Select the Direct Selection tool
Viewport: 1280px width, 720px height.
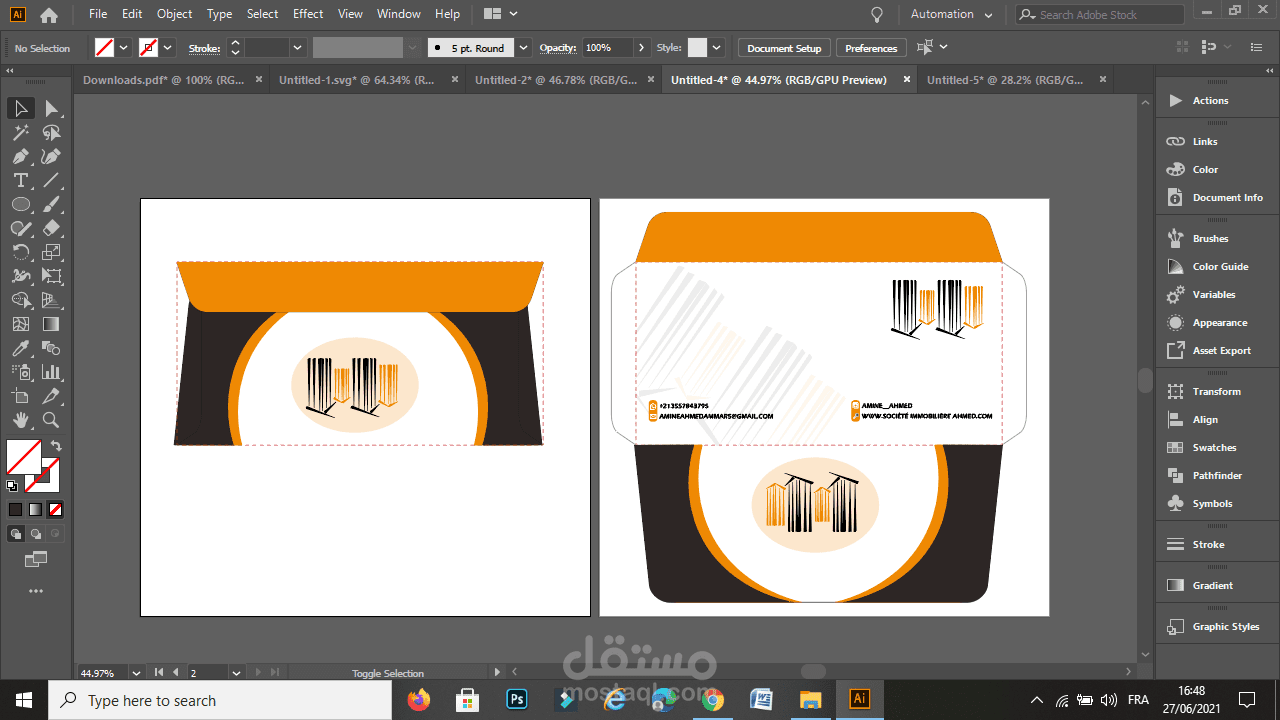tap(51, 108)
